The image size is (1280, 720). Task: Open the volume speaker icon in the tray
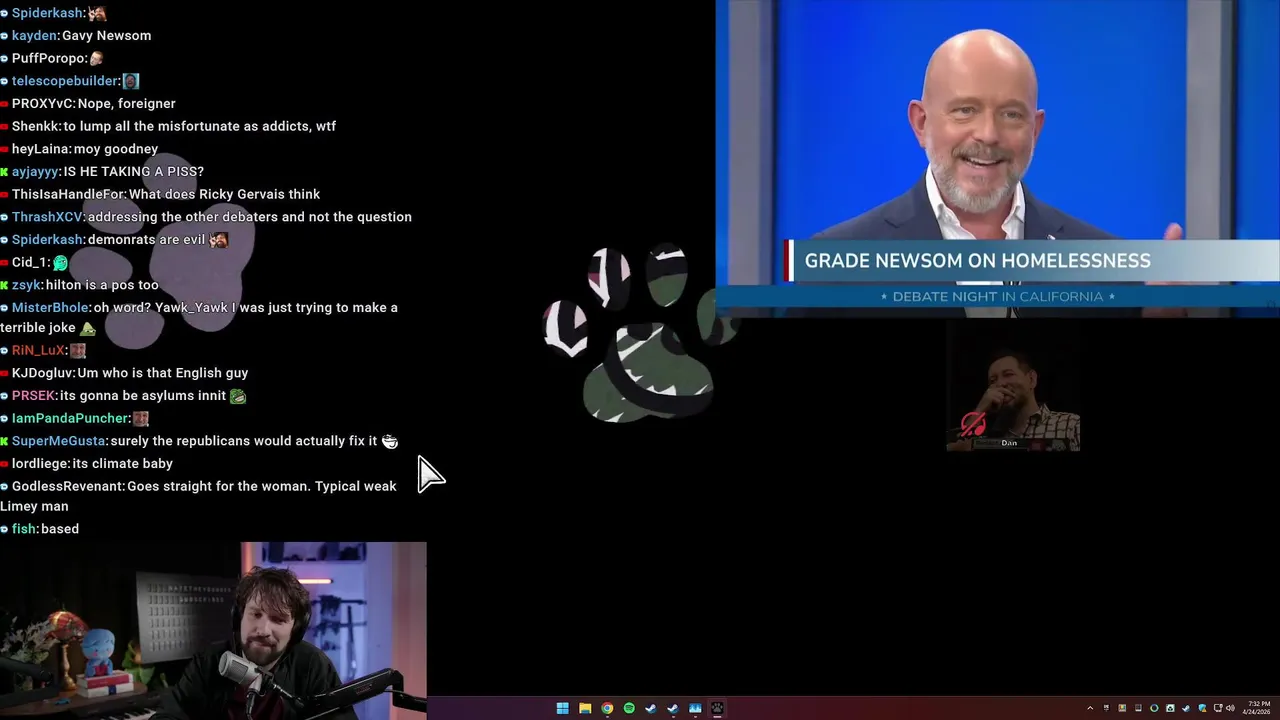(1230, 708)
